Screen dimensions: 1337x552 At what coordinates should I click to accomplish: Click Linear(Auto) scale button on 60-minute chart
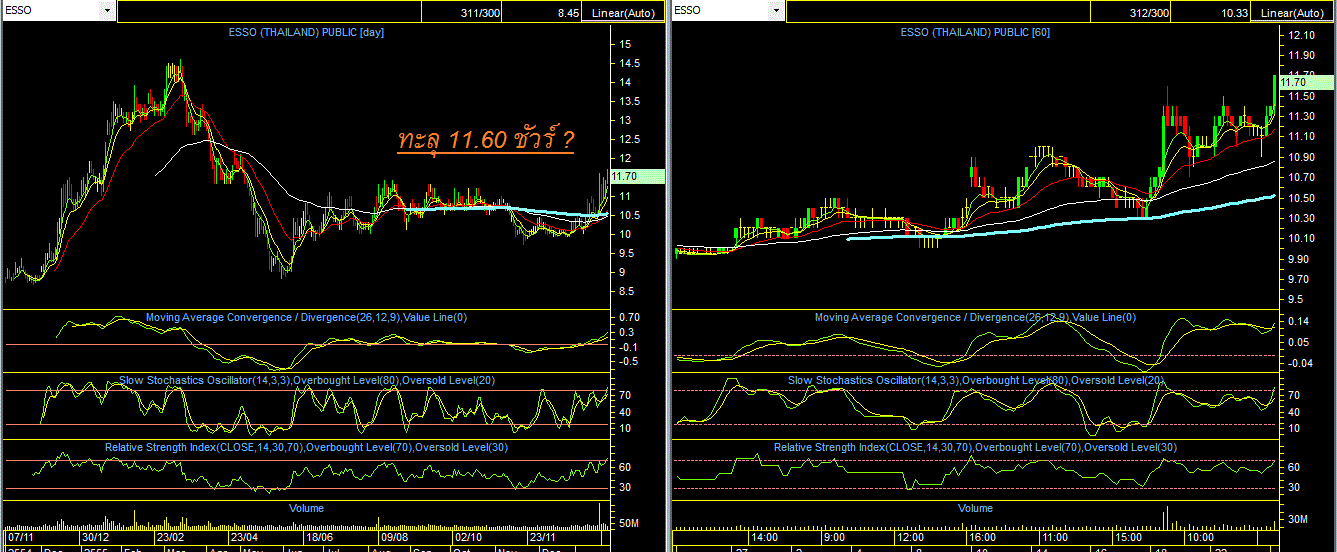coord(1292,12)
